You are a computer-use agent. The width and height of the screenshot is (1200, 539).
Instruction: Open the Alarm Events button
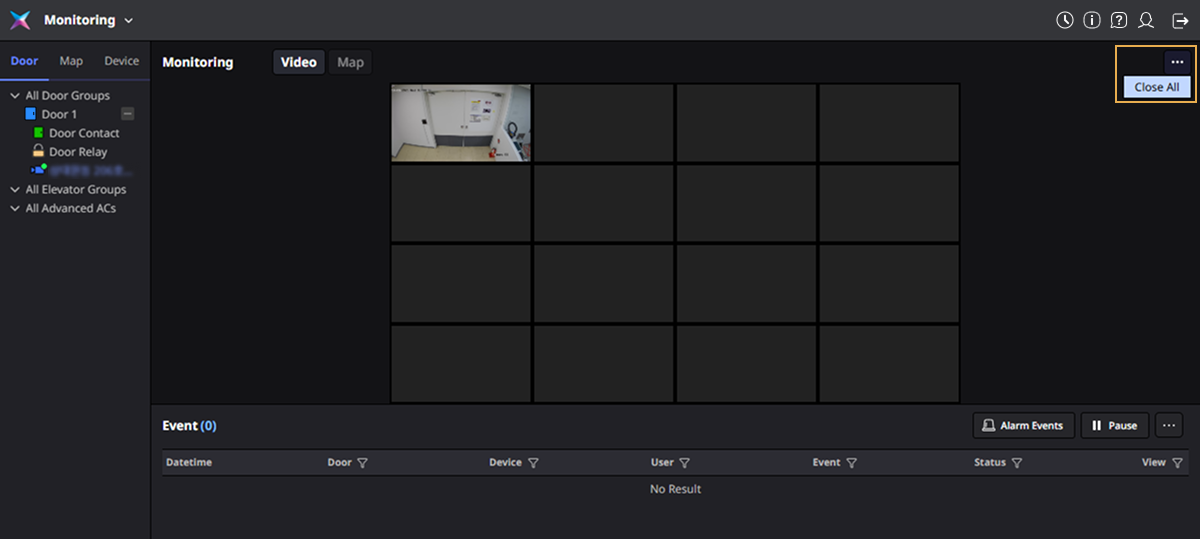point(1023,425)
